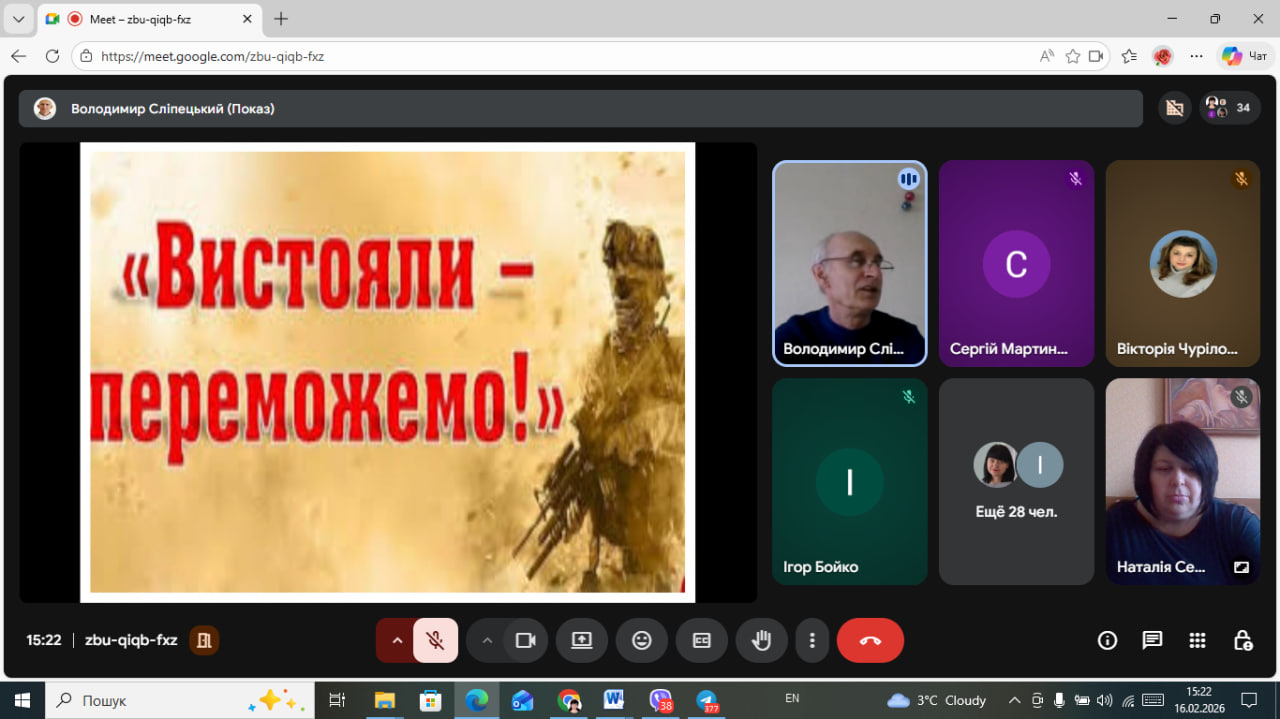1280x719 pixels.
Task: Toggle the camera on or off
Action: click(x=525, y=641)
